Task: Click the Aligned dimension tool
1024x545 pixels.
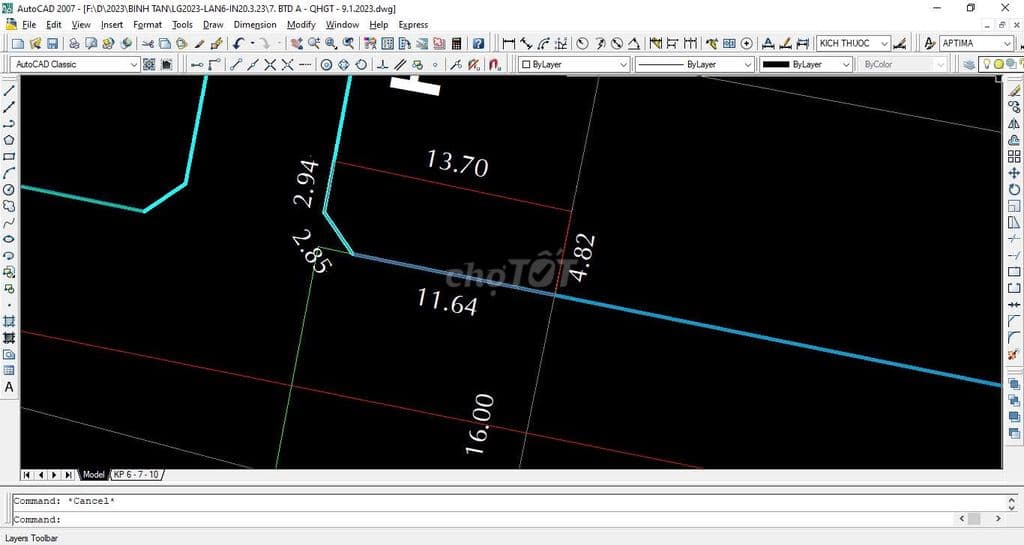Action: pyautogui.click(x=526, y=44)
